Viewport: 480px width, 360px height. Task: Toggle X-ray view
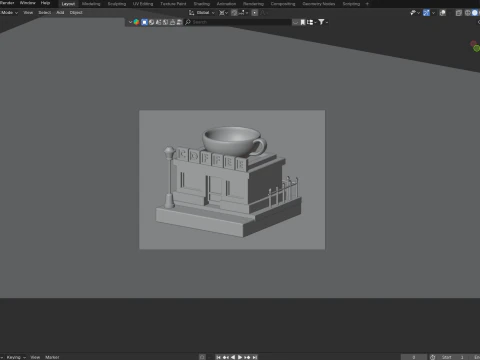click(459, 13)
